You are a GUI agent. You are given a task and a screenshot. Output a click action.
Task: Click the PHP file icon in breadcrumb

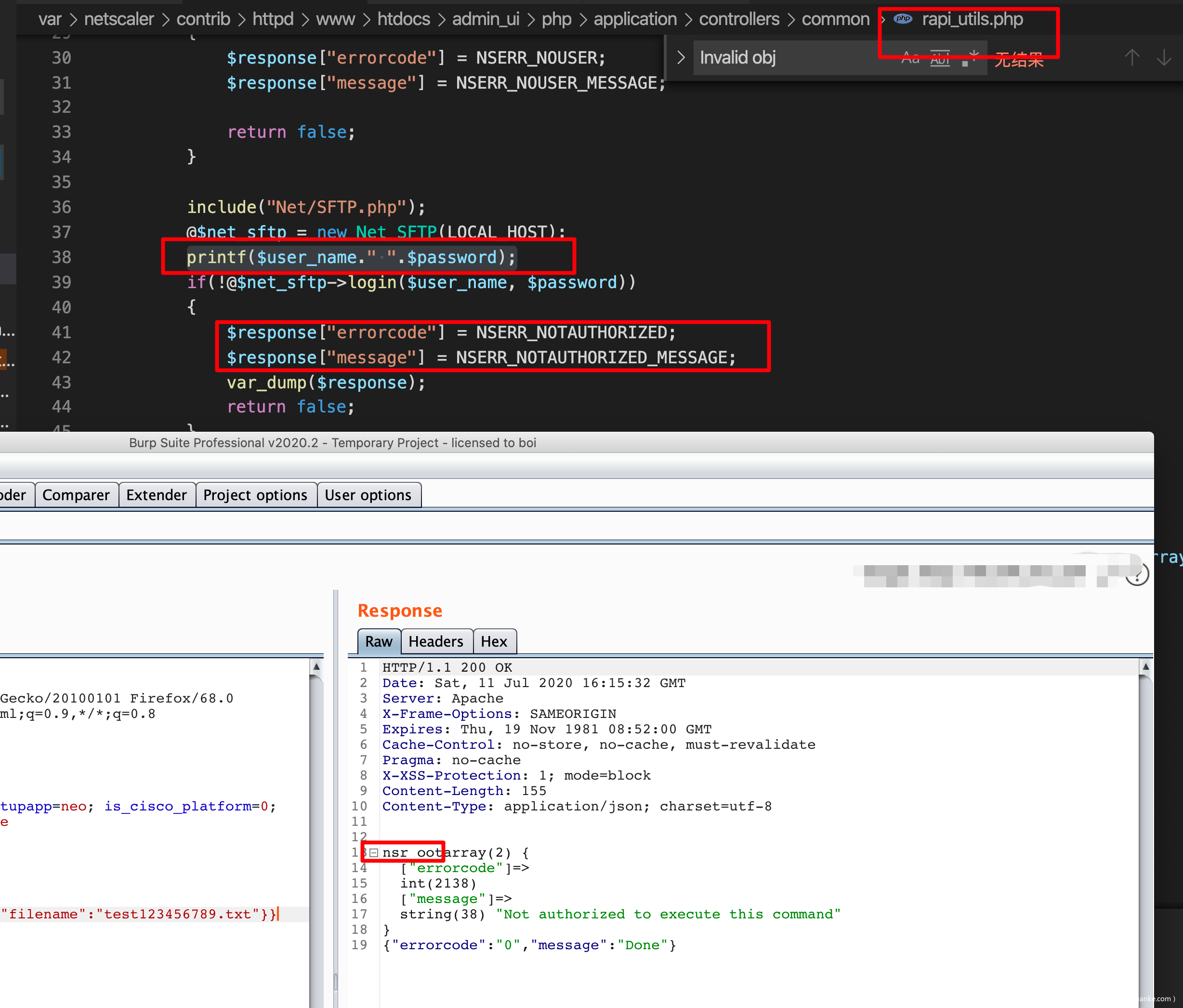(903, 19)
